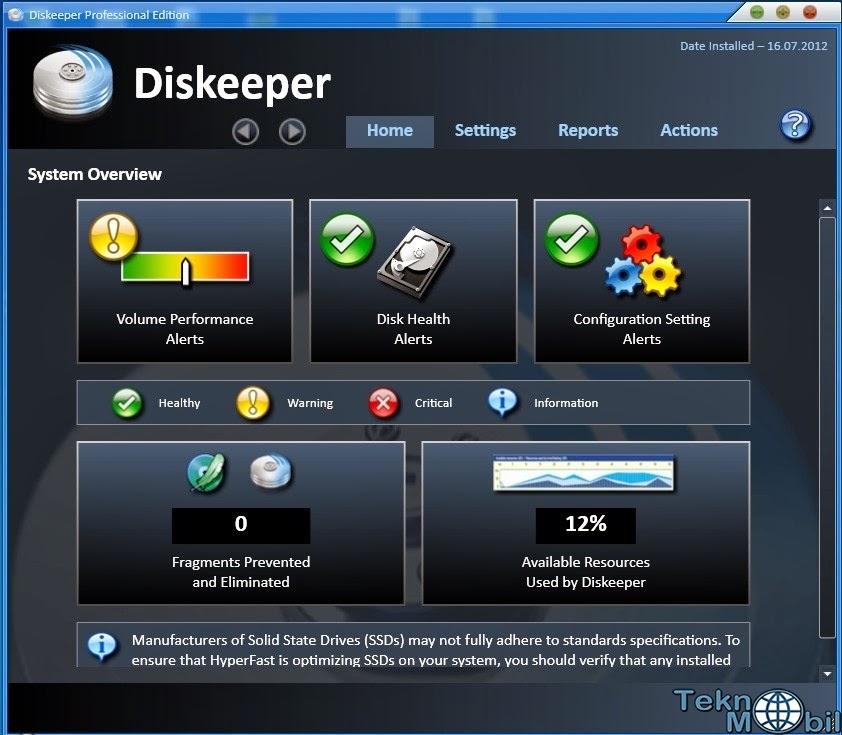
Task: Open the Fragments Prevented and Eliminated panel
Action: (241, 523)
